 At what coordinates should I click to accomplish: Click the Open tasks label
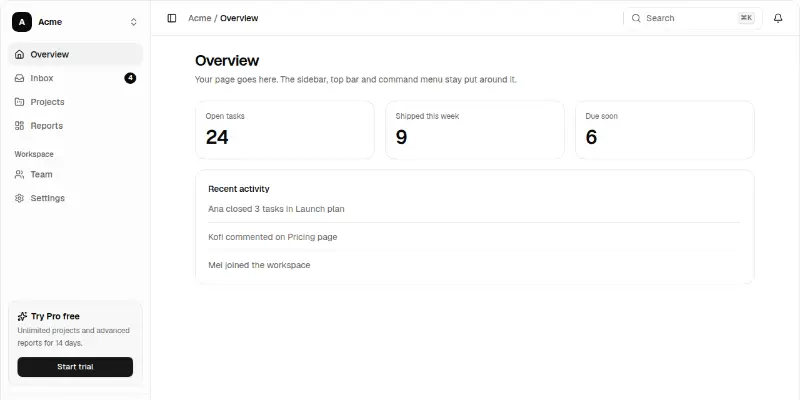click(x=225, y=116)
